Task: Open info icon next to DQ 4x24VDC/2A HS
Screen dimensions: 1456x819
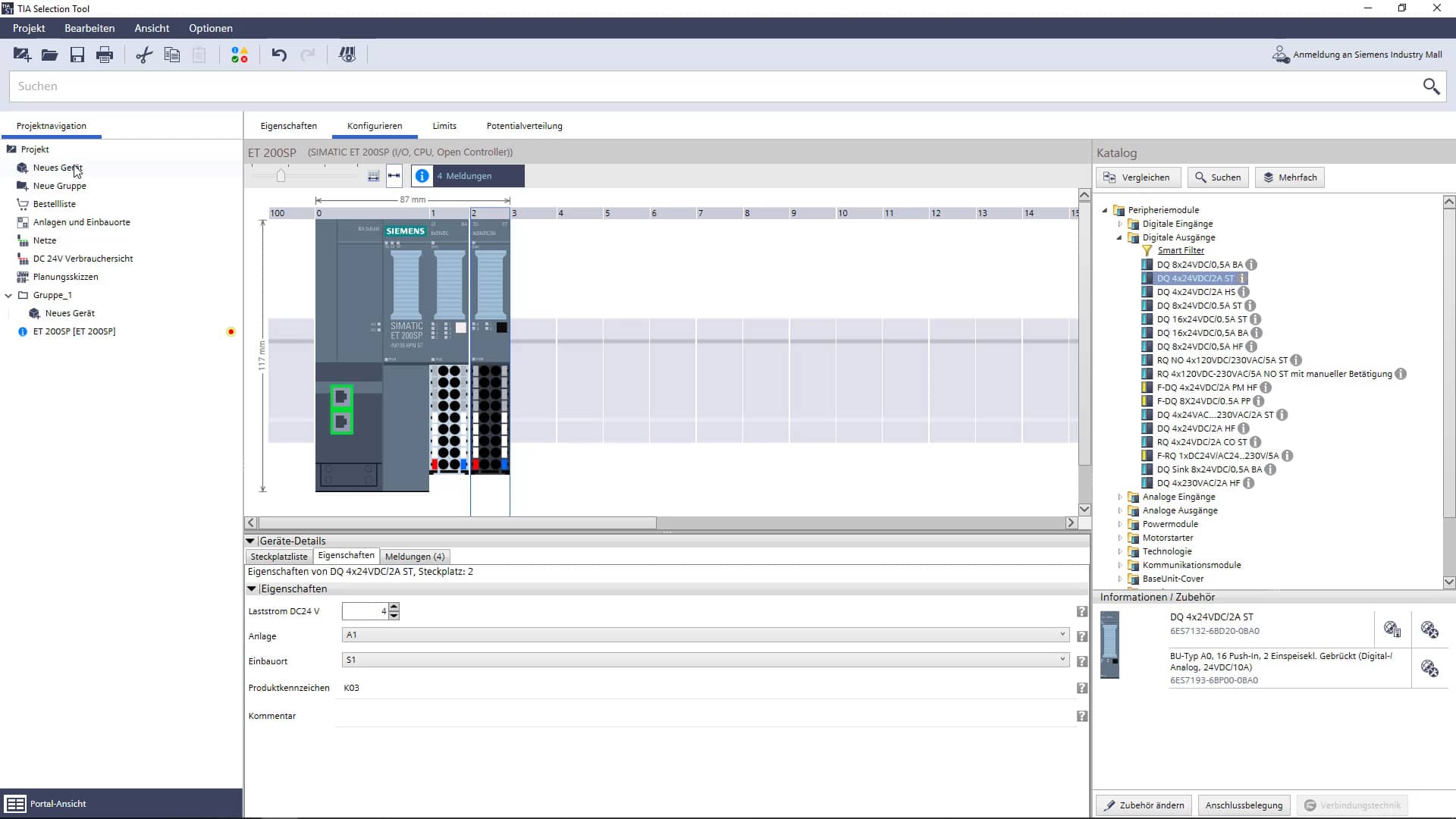Action: click(1244, 292)
